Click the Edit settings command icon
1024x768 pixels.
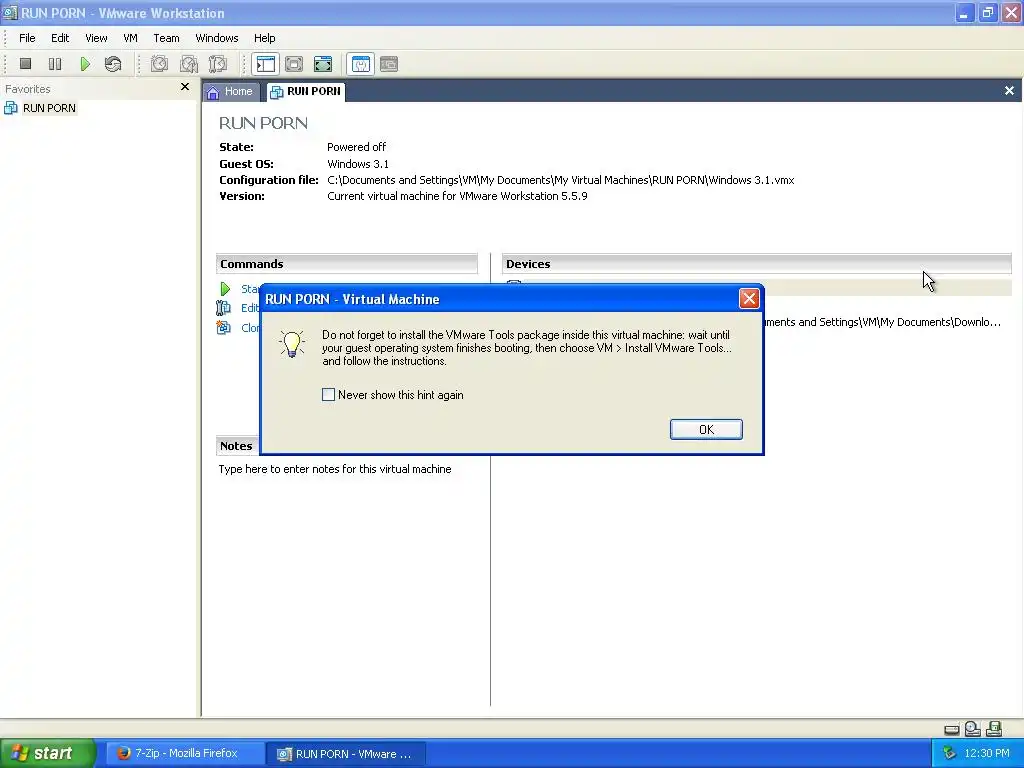[x=224, y=308]
